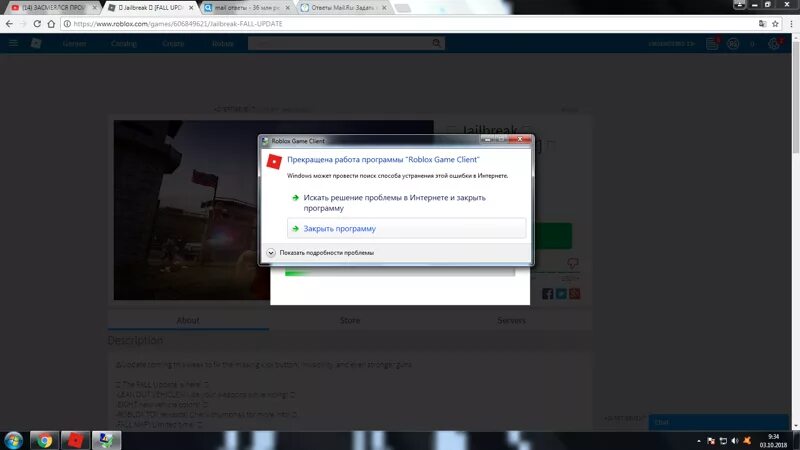
Task: Click the green launch progress bar
Action: coord(399,272)
